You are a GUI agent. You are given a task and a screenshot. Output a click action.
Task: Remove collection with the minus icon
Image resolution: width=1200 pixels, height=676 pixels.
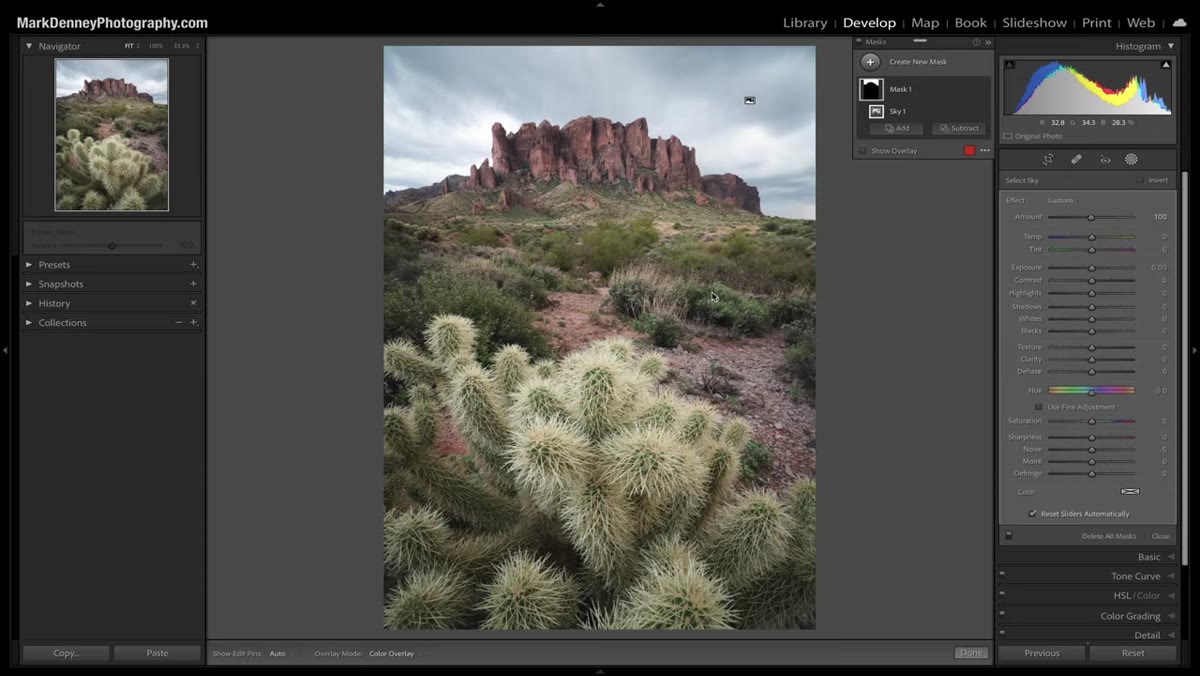(x=178, y=323)
